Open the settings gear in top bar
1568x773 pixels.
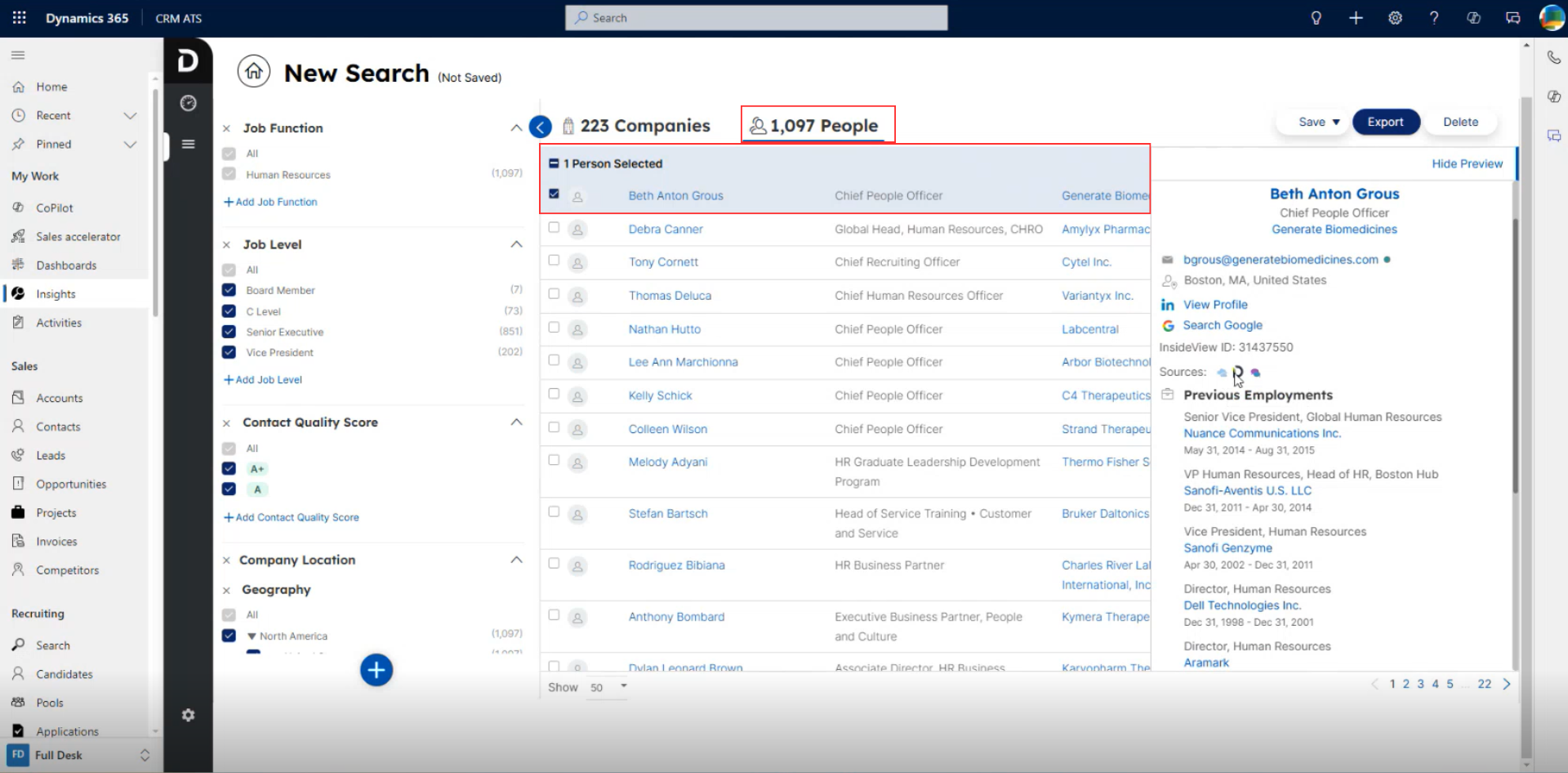1395,17
